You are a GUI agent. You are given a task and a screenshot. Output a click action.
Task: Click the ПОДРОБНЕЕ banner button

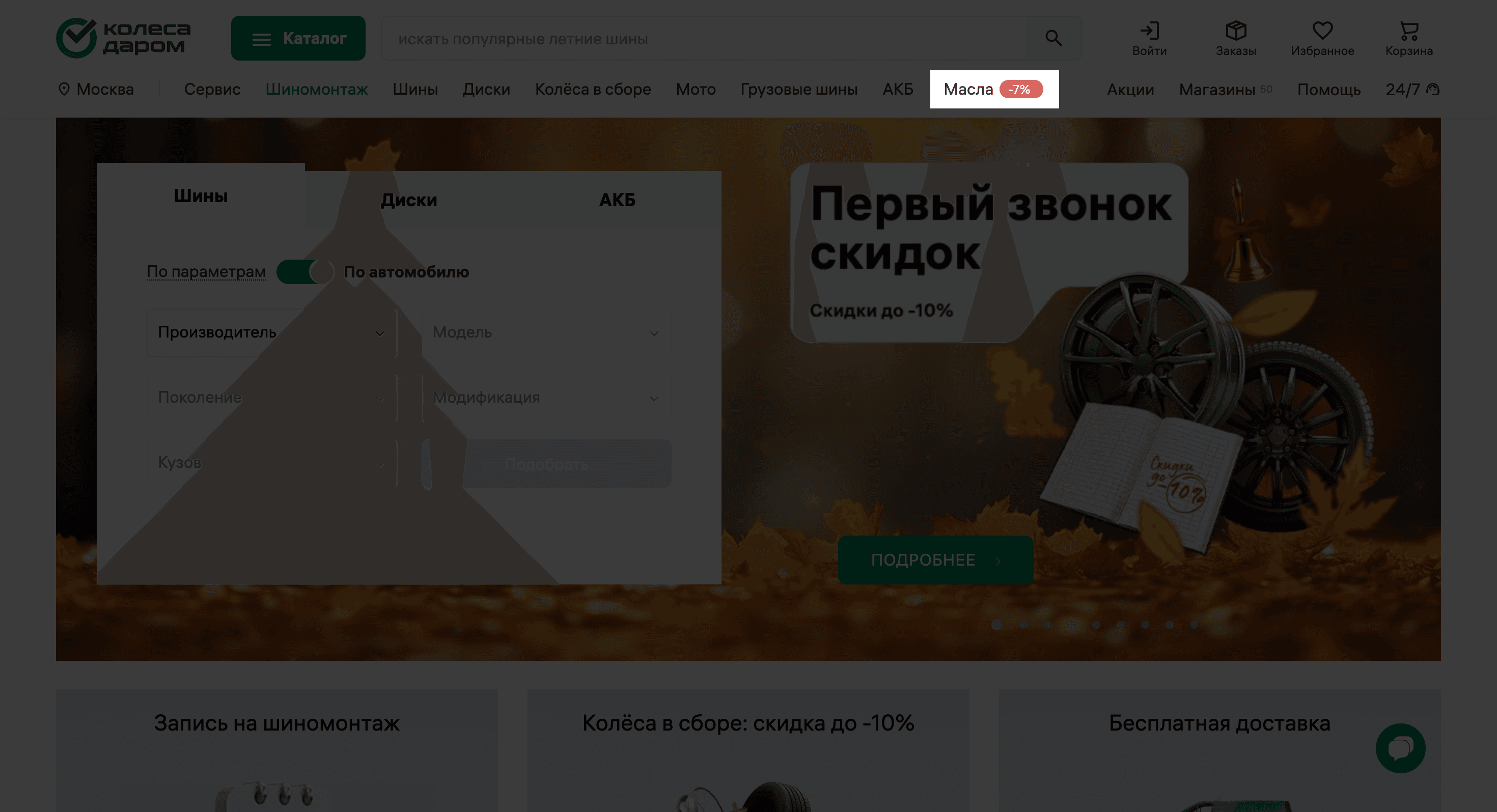click(935, 560)
